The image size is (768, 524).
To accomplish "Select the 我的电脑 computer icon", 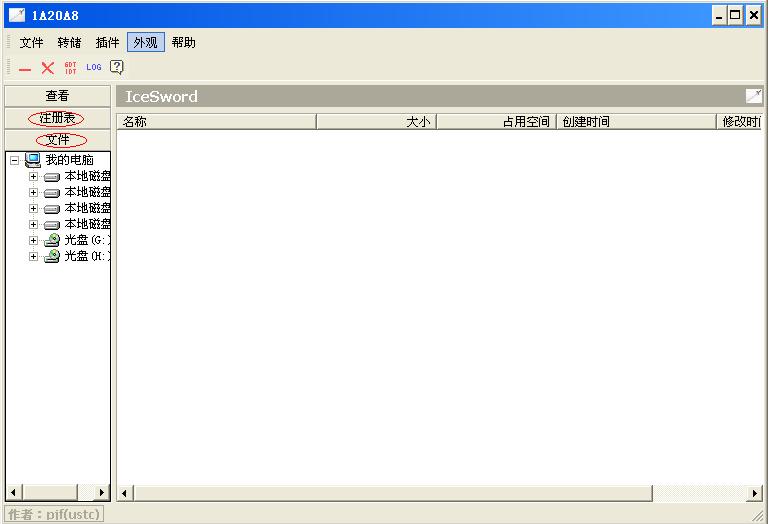I will coord(33,160).
